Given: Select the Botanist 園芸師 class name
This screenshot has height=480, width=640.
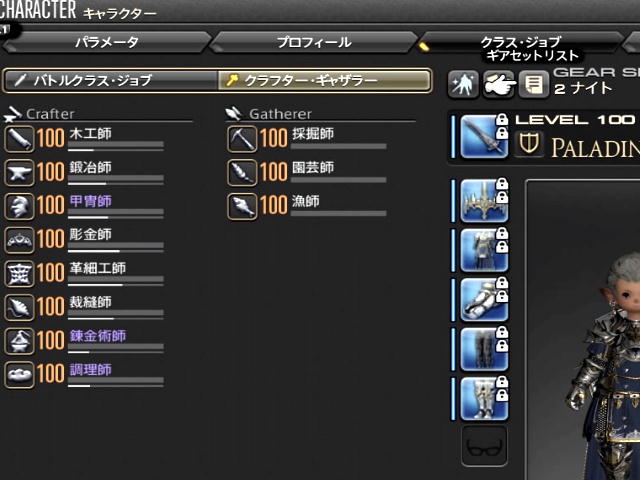Looking at the screenshot, I should coord(313,167).
